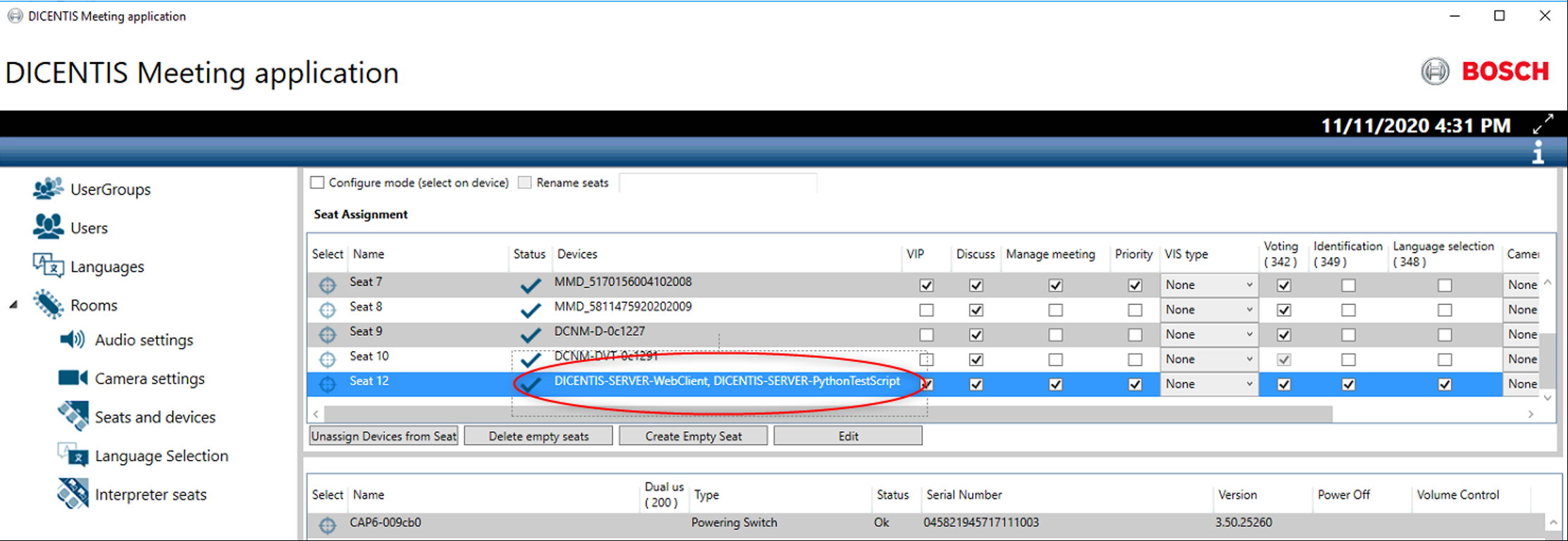
Task: Open VIS type dropdown for Seat 7
Action: pos(1208,285)
